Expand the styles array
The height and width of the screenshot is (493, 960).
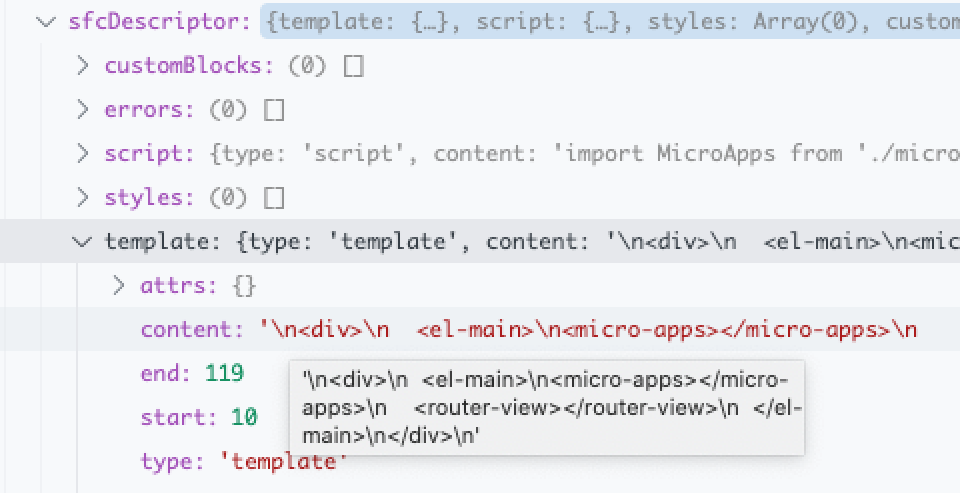click(82, 198)
